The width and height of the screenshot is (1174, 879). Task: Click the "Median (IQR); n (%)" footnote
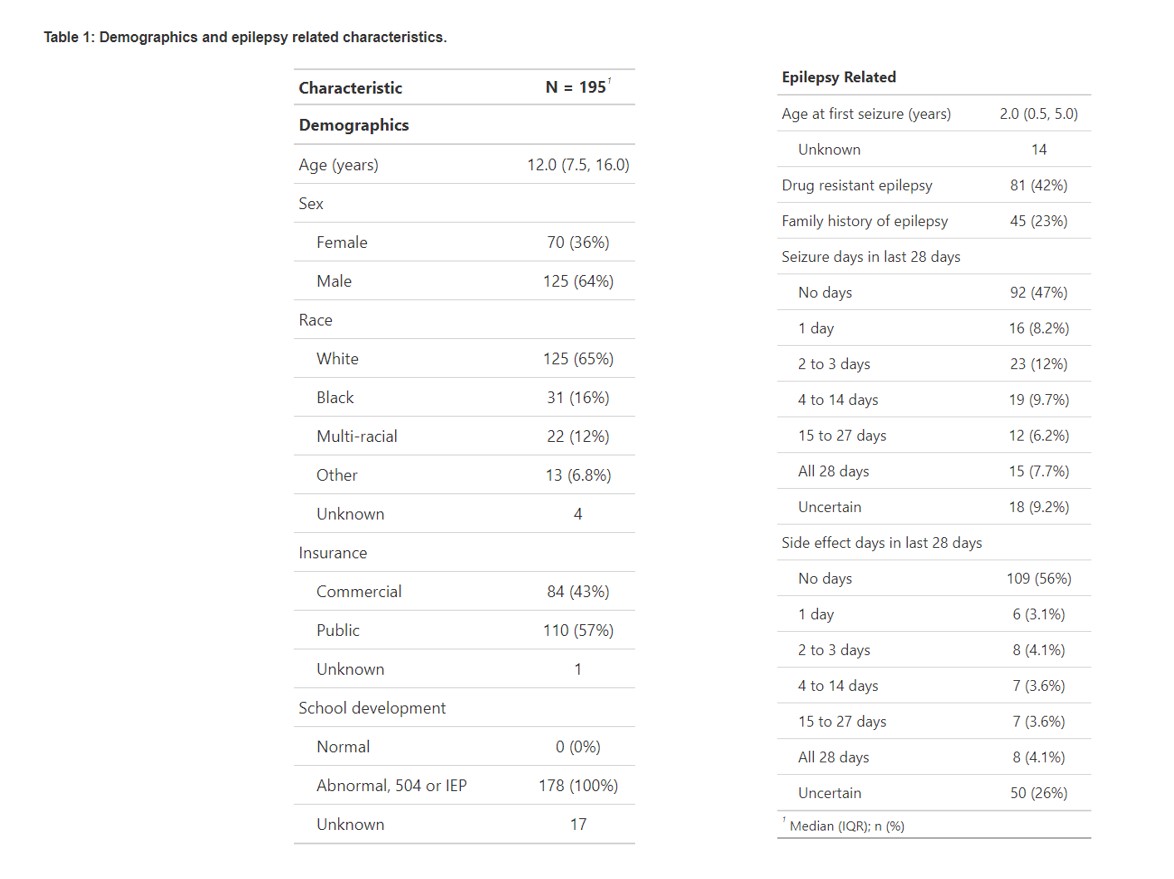click(846, 826)
